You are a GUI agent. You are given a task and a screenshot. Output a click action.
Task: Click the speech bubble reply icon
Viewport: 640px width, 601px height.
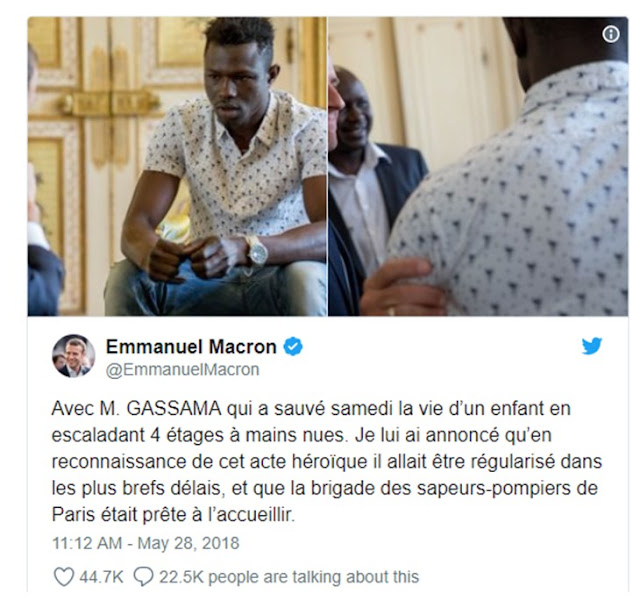[x=143, y=577]
